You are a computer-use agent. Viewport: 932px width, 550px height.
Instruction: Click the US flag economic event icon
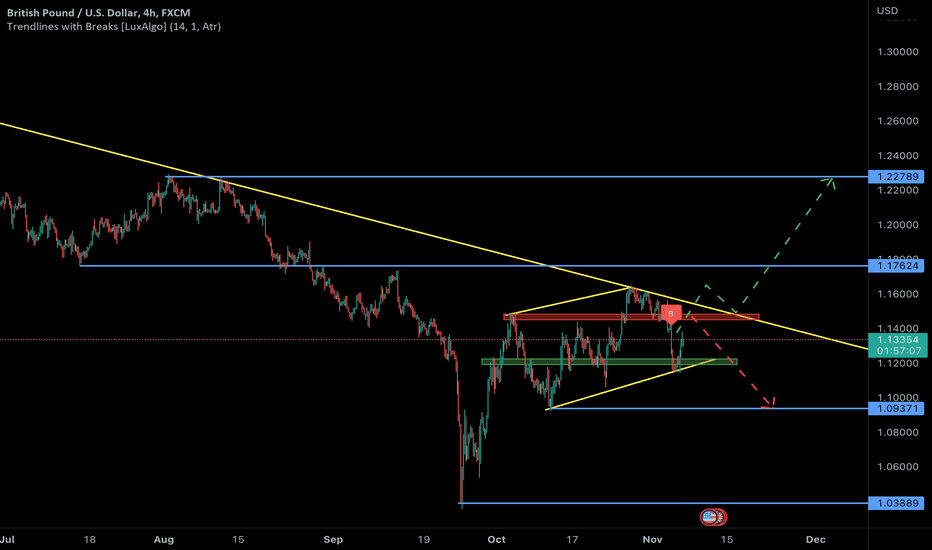click(709, 517)
